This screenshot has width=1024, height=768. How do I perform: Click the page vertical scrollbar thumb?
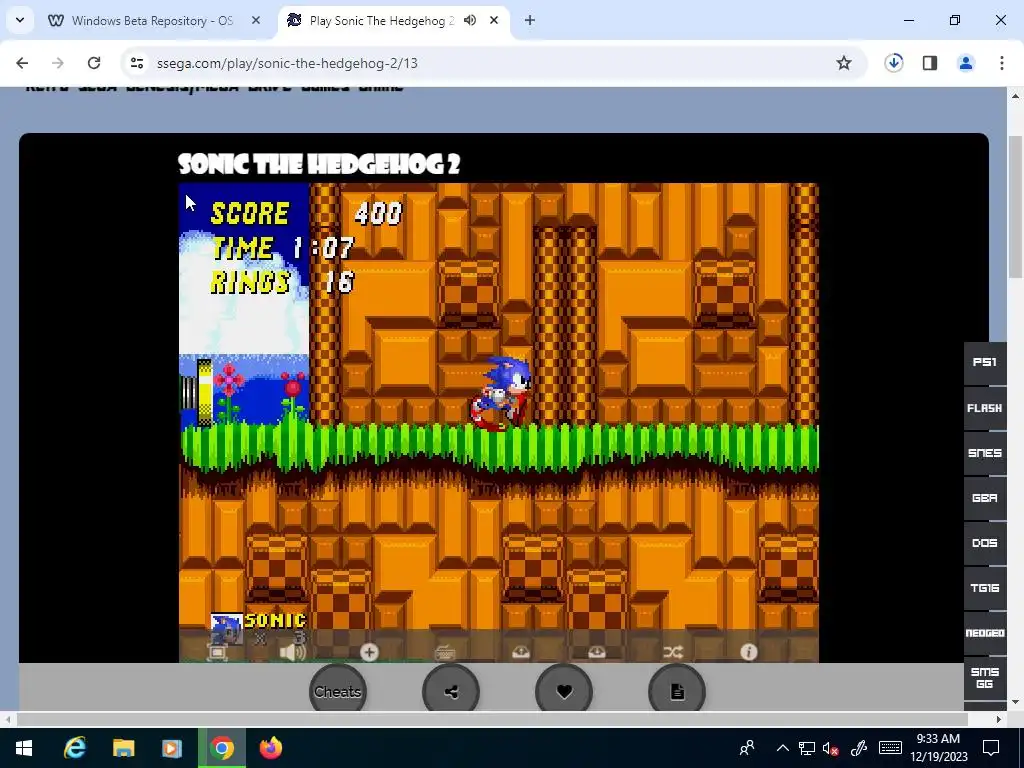(x=1016, y=206)
